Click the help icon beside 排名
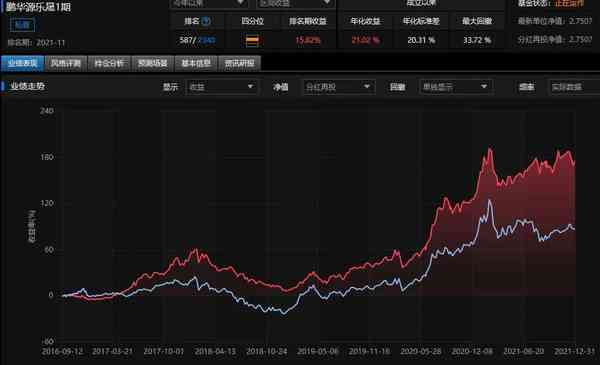600x365 pixels. pyautogui.click(x=206, y=21)
